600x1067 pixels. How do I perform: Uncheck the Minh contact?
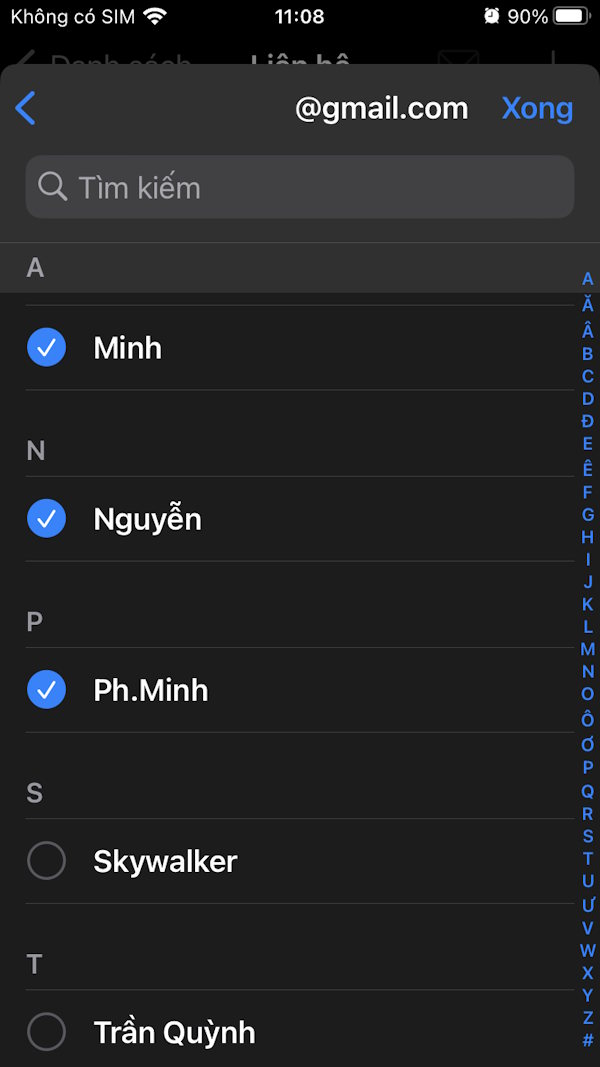(46, 347)
